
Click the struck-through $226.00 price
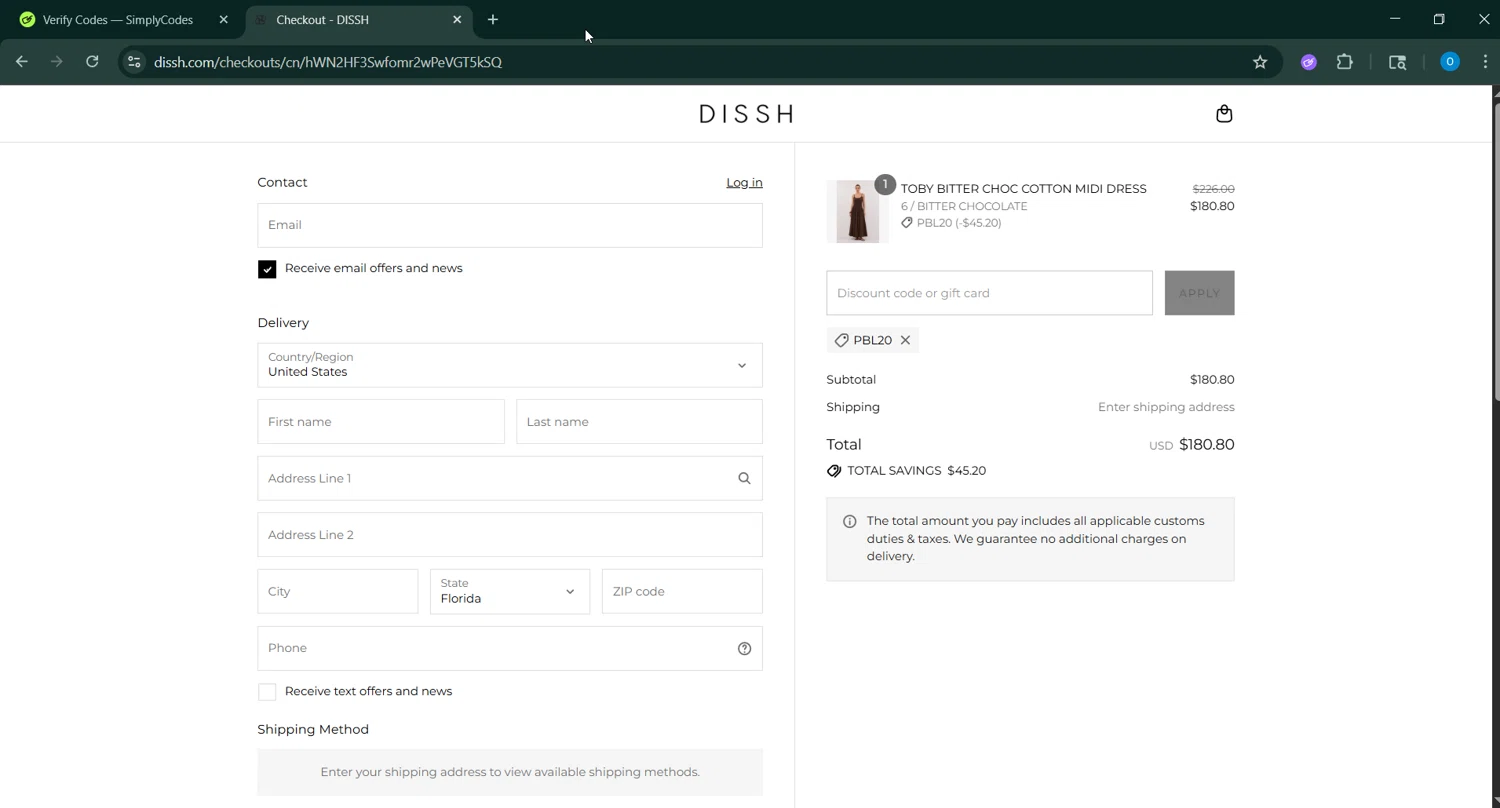click(1213, 189)
